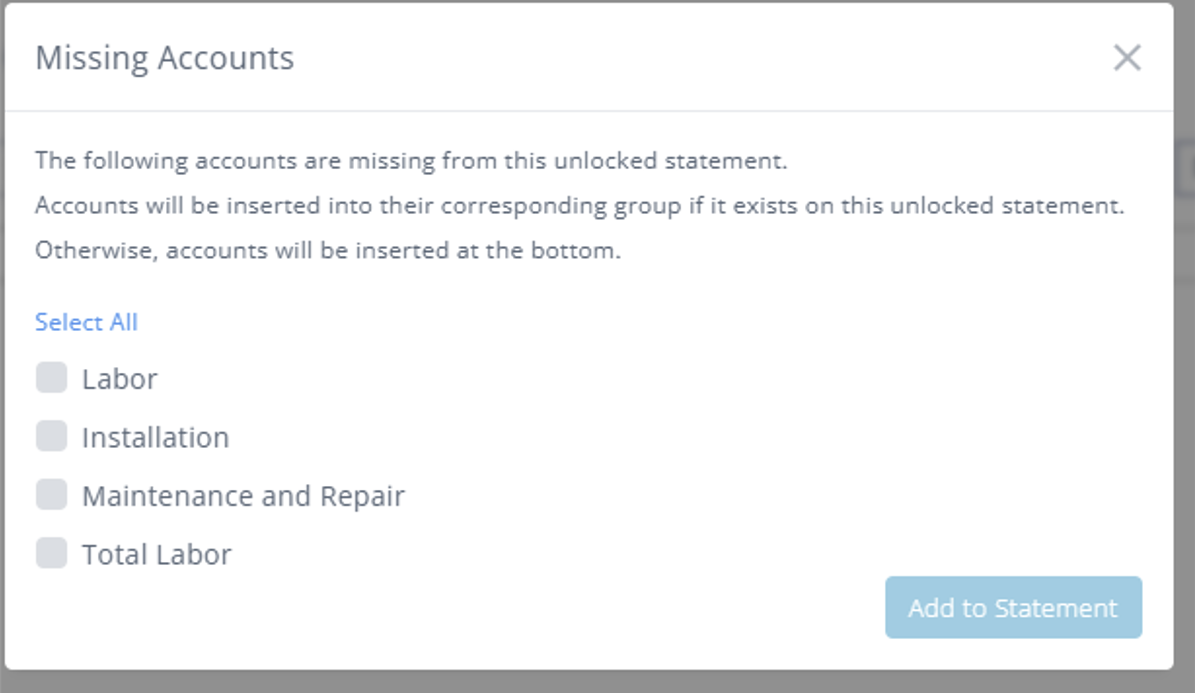Click the word 'Accounts' in the dialog heading
Viewport: 1195px width, 693px height.
[x=225, y=58]
